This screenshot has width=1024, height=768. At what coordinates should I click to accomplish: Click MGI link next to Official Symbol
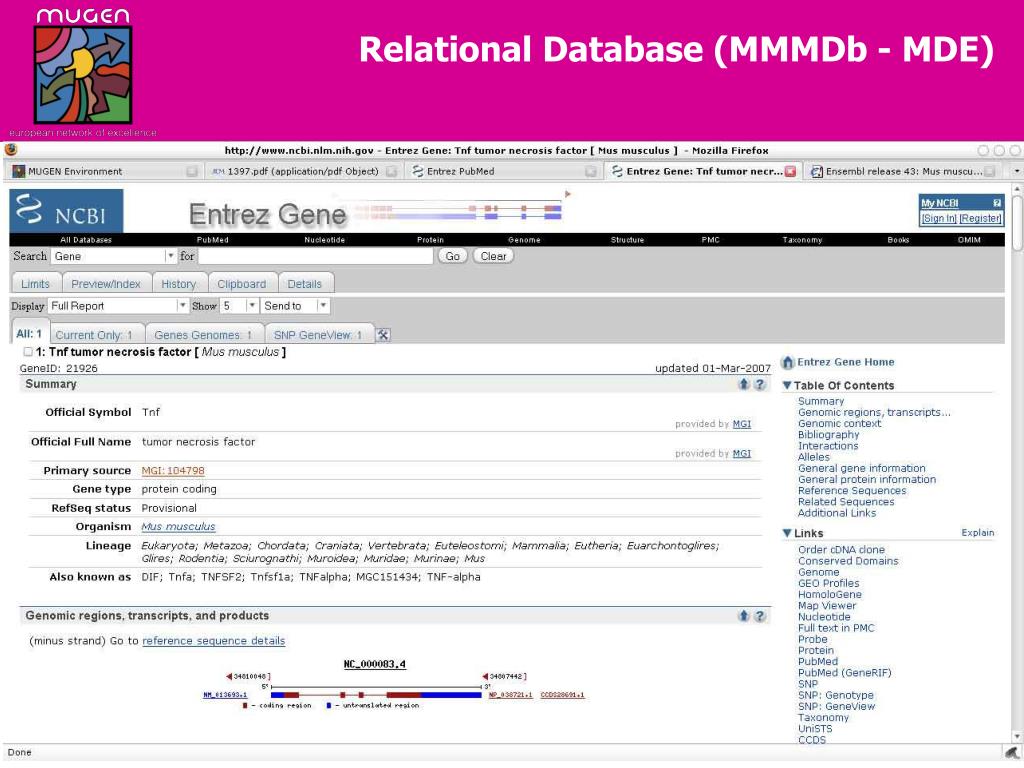742,424
